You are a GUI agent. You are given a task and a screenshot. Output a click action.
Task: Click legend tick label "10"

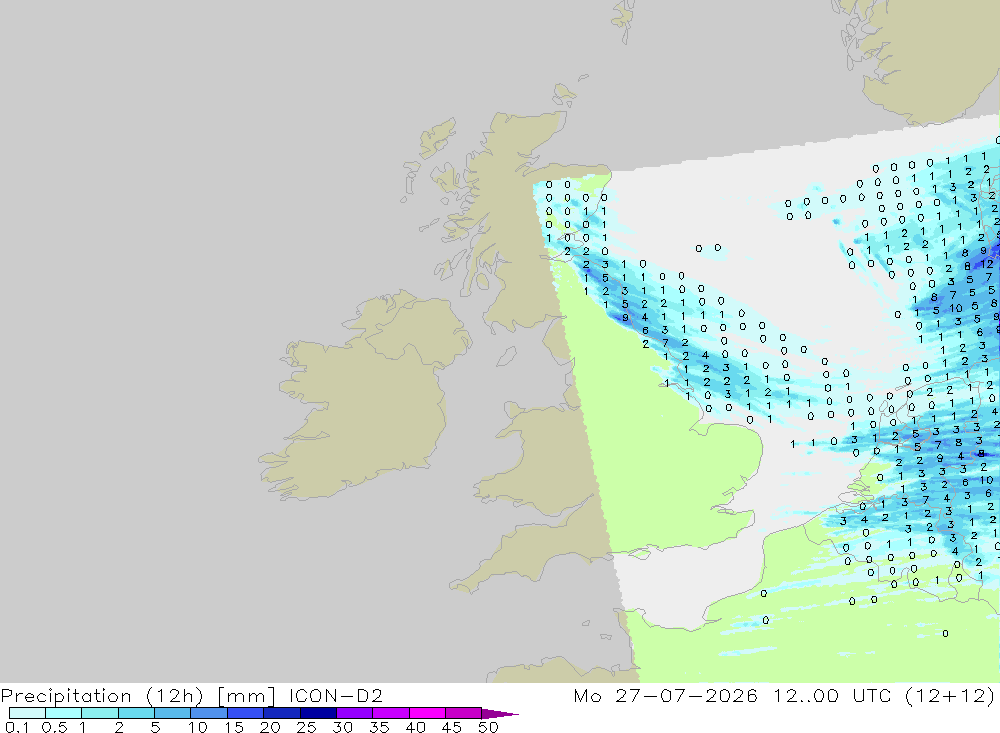198,727
